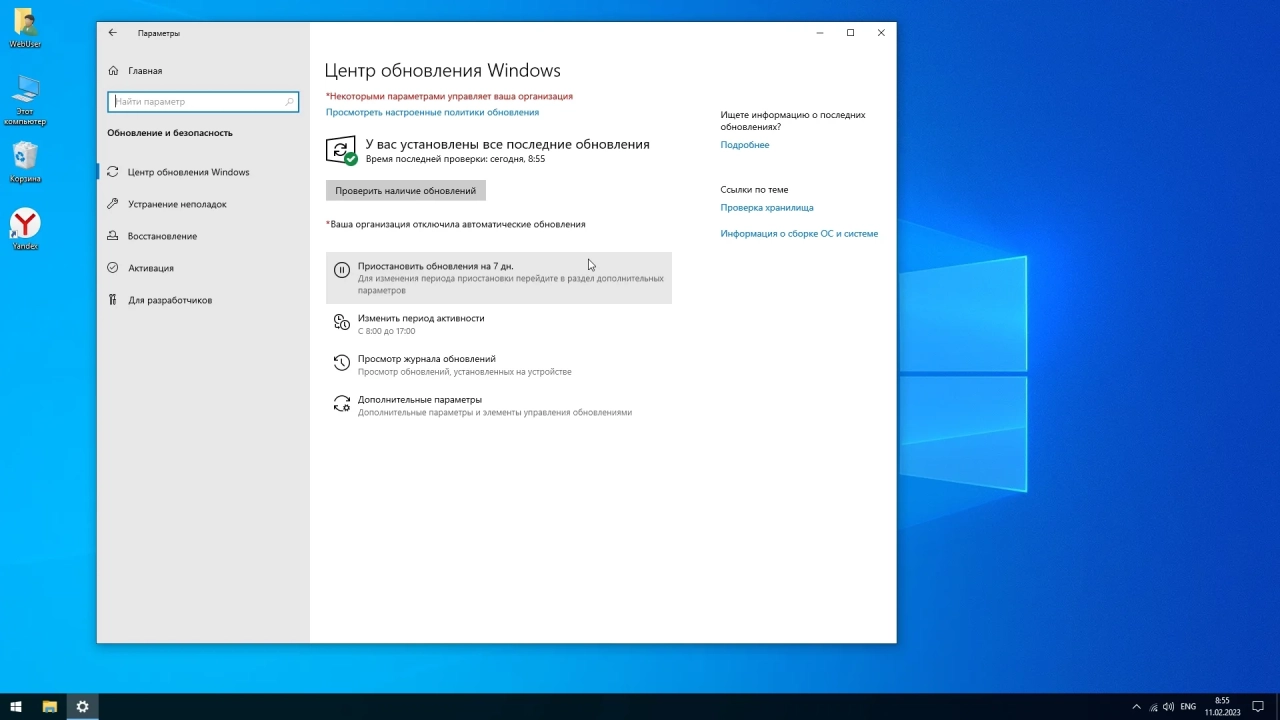
Task: Switch ENG input language indicator
Action: pyautogui.click(x=1188, y=706)
